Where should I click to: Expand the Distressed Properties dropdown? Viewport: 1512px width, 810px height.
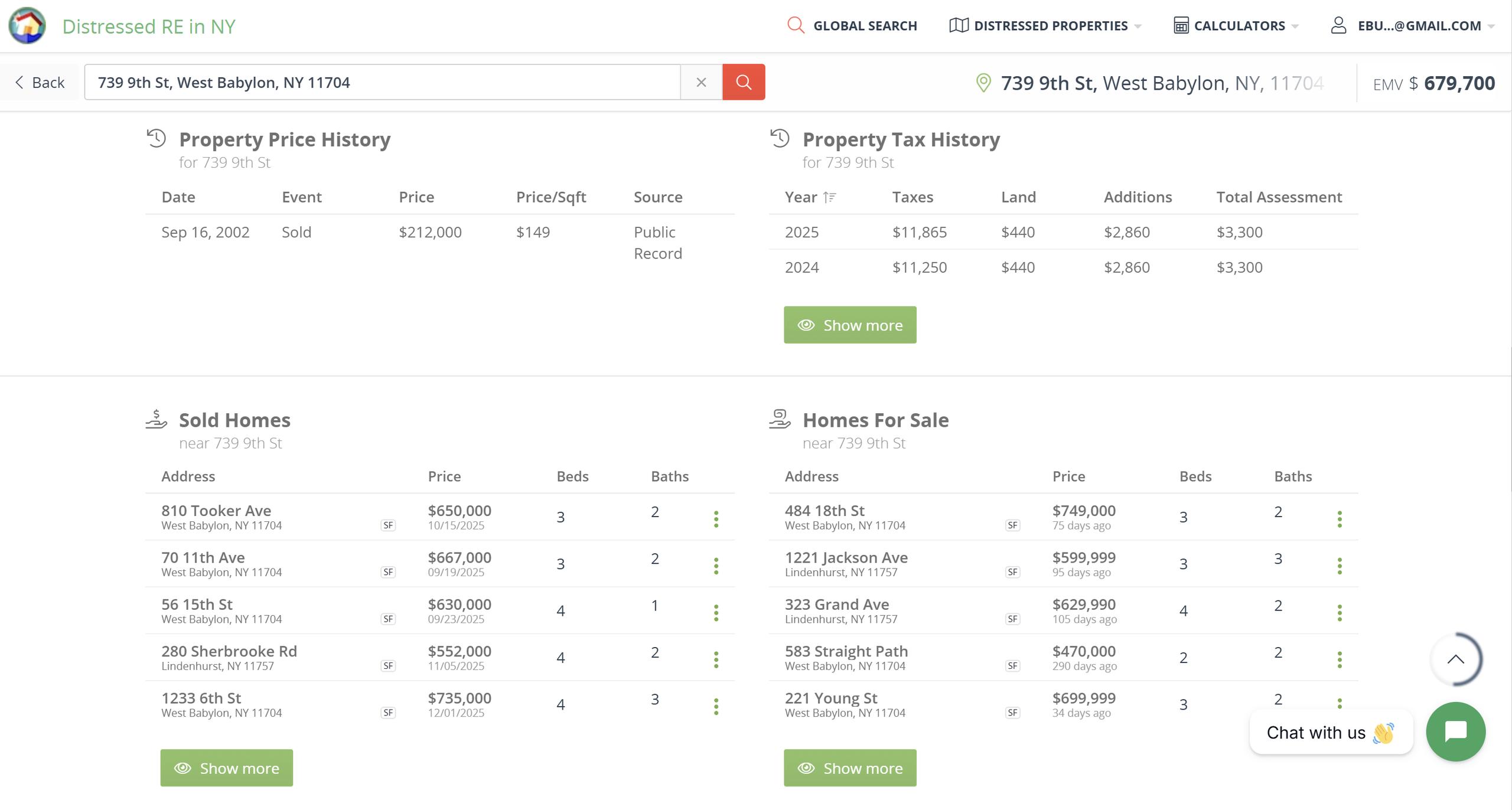tap(1045, 26)
